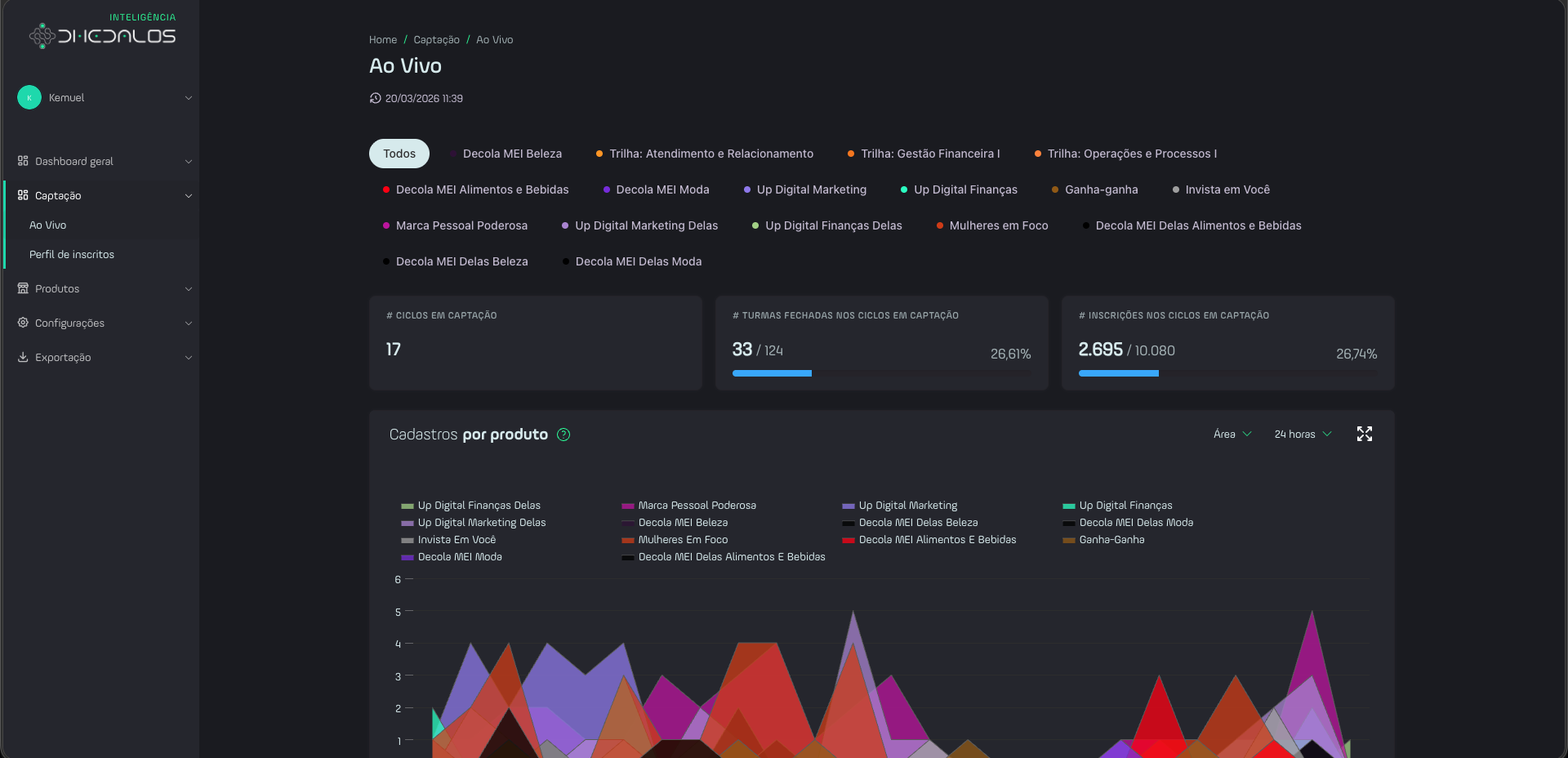Switch to the 'Todos' filter tab
Image resolution: width=1568 pixels, height=758 pixels.
tap(399, 154)
